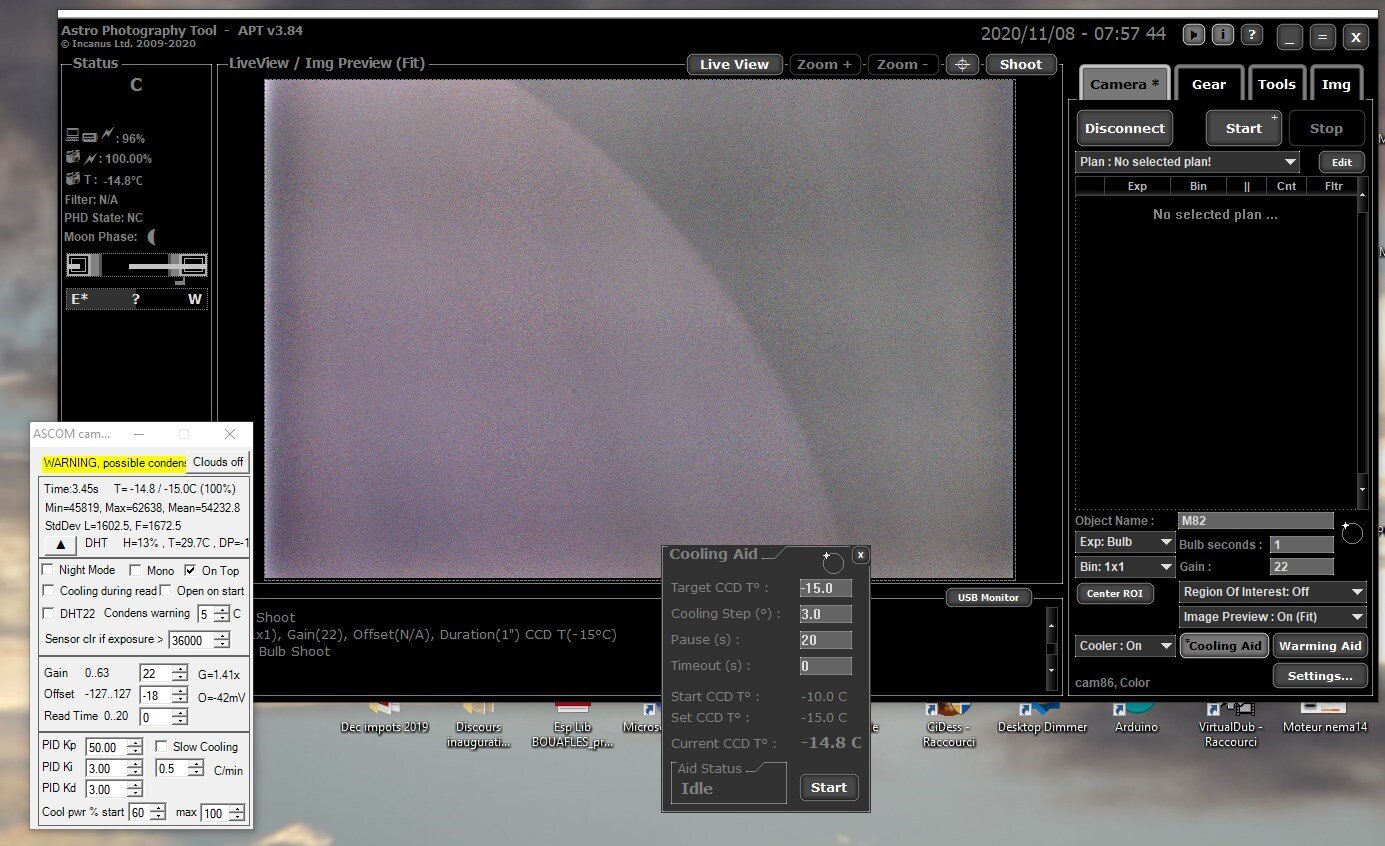
Task: Open the Settings... button
Action: tap(1320, 676)
